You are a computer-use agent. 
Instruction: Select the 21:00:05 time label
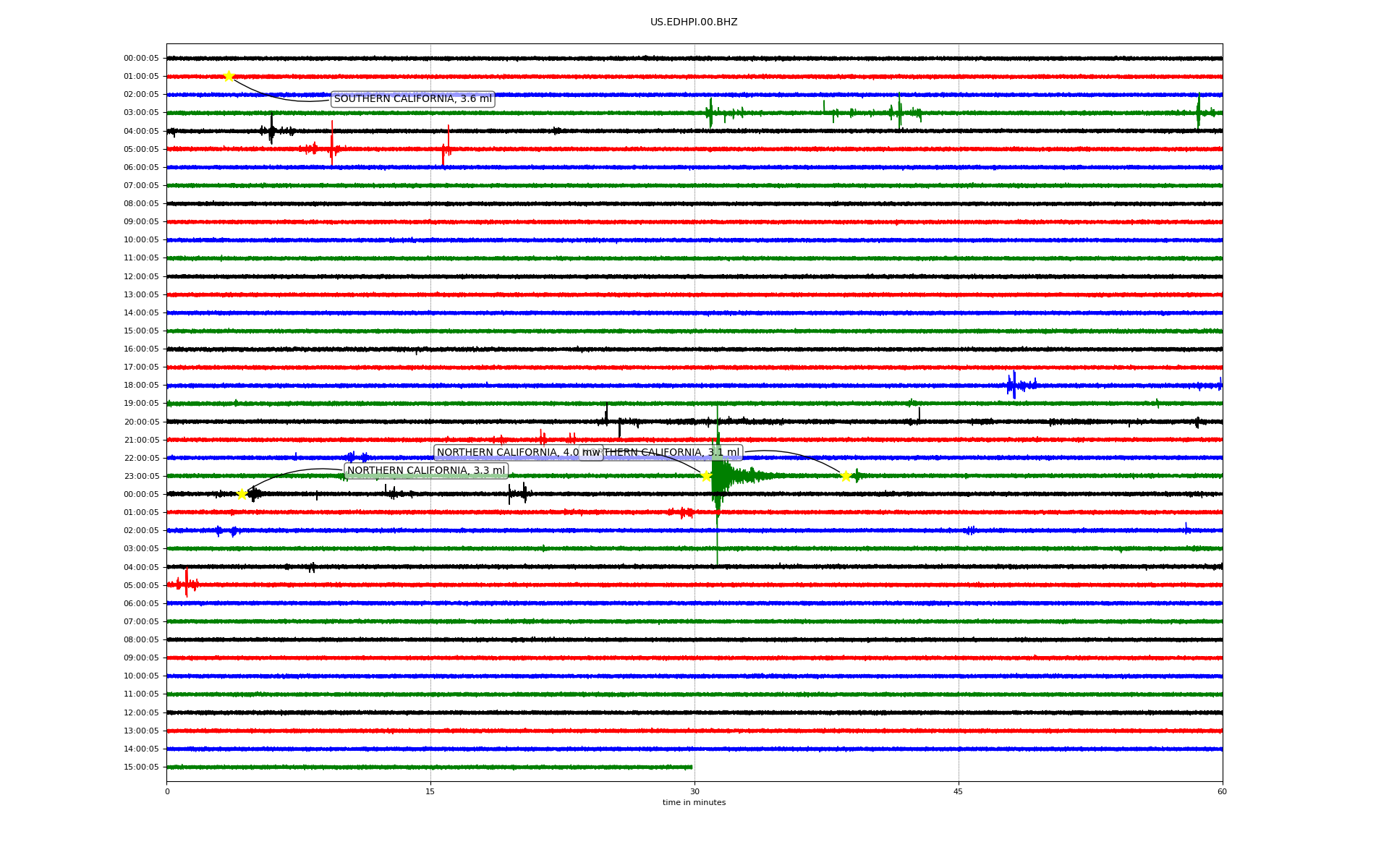141,440
